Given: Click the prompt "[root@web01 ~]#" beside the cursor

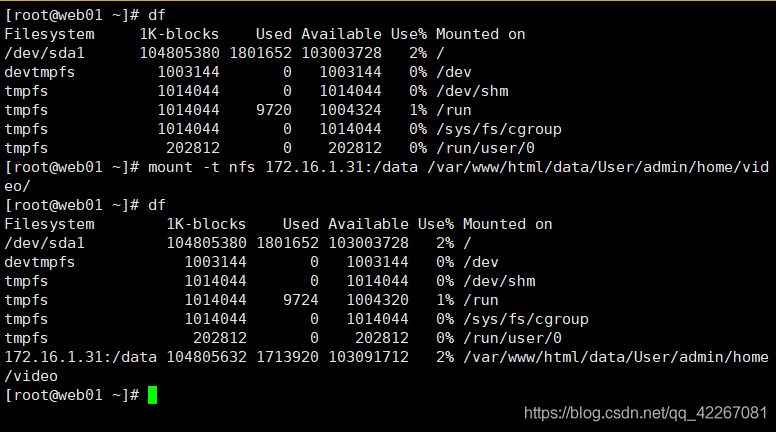Looking at the screenshot, I should 72,395.
